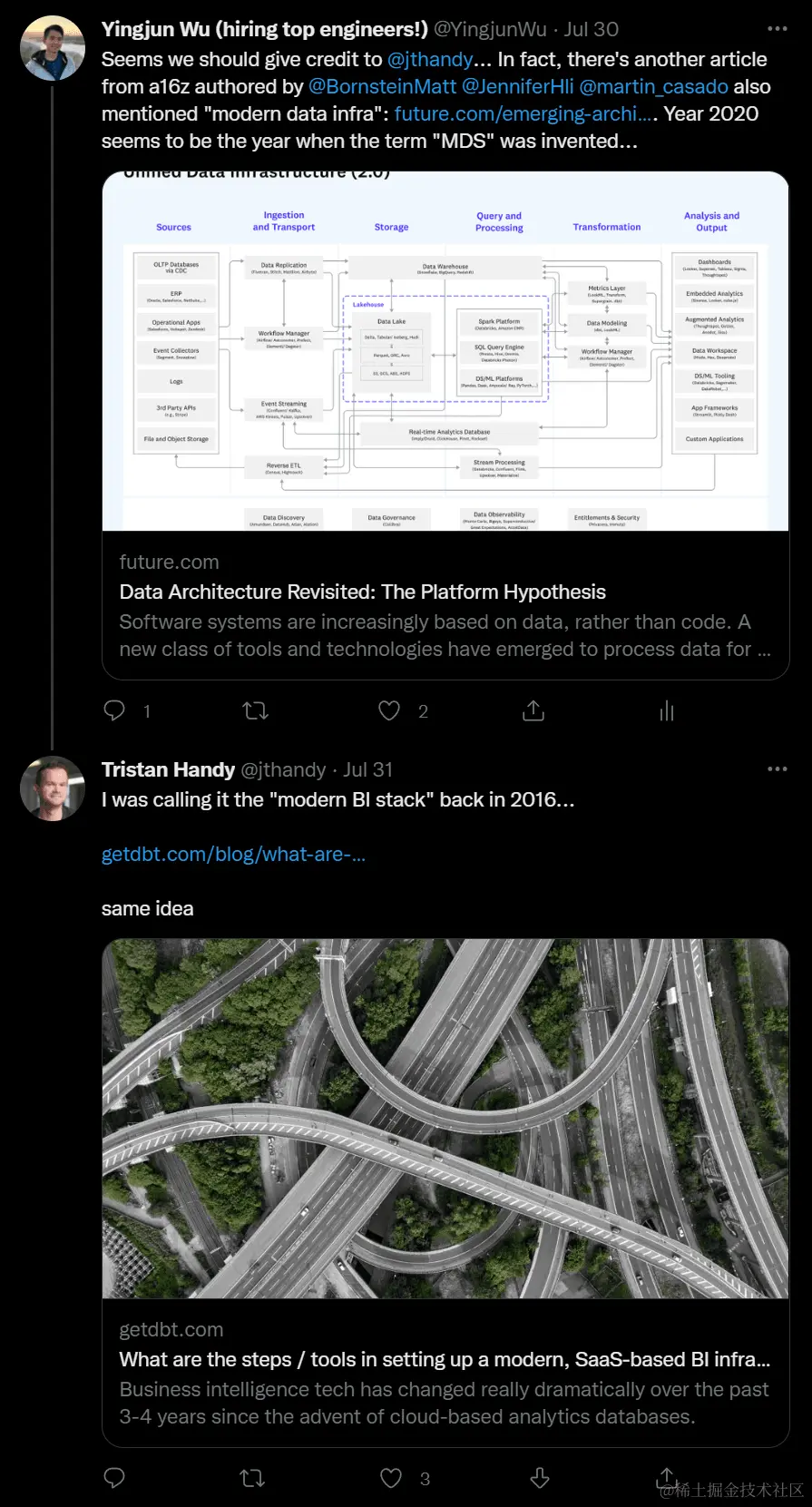Visit @martin_casado profile mention

pos(653,86)
